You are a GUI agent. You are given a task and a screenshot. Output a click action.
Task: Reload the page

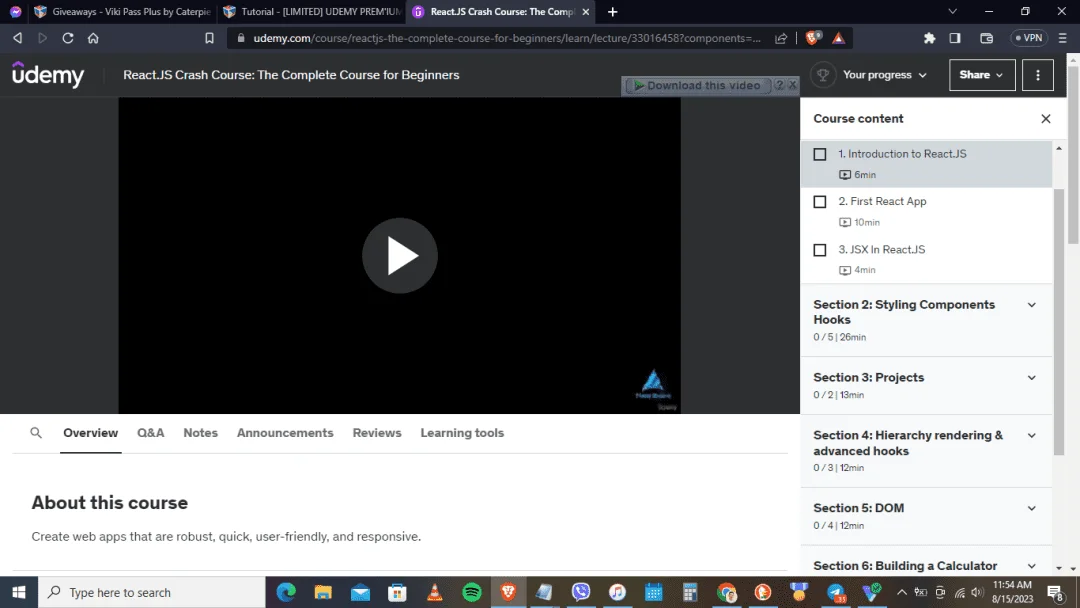[x=68, y=38]
